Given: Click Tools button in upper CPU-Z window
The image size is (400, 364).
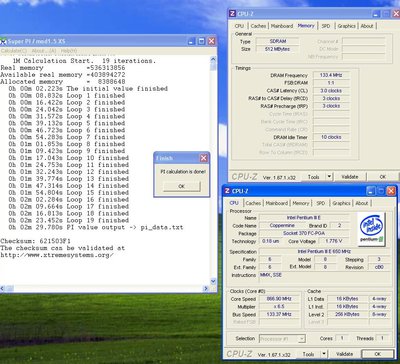Looking at the screenshot, I should pyautogui.click(x=313, y=177).
